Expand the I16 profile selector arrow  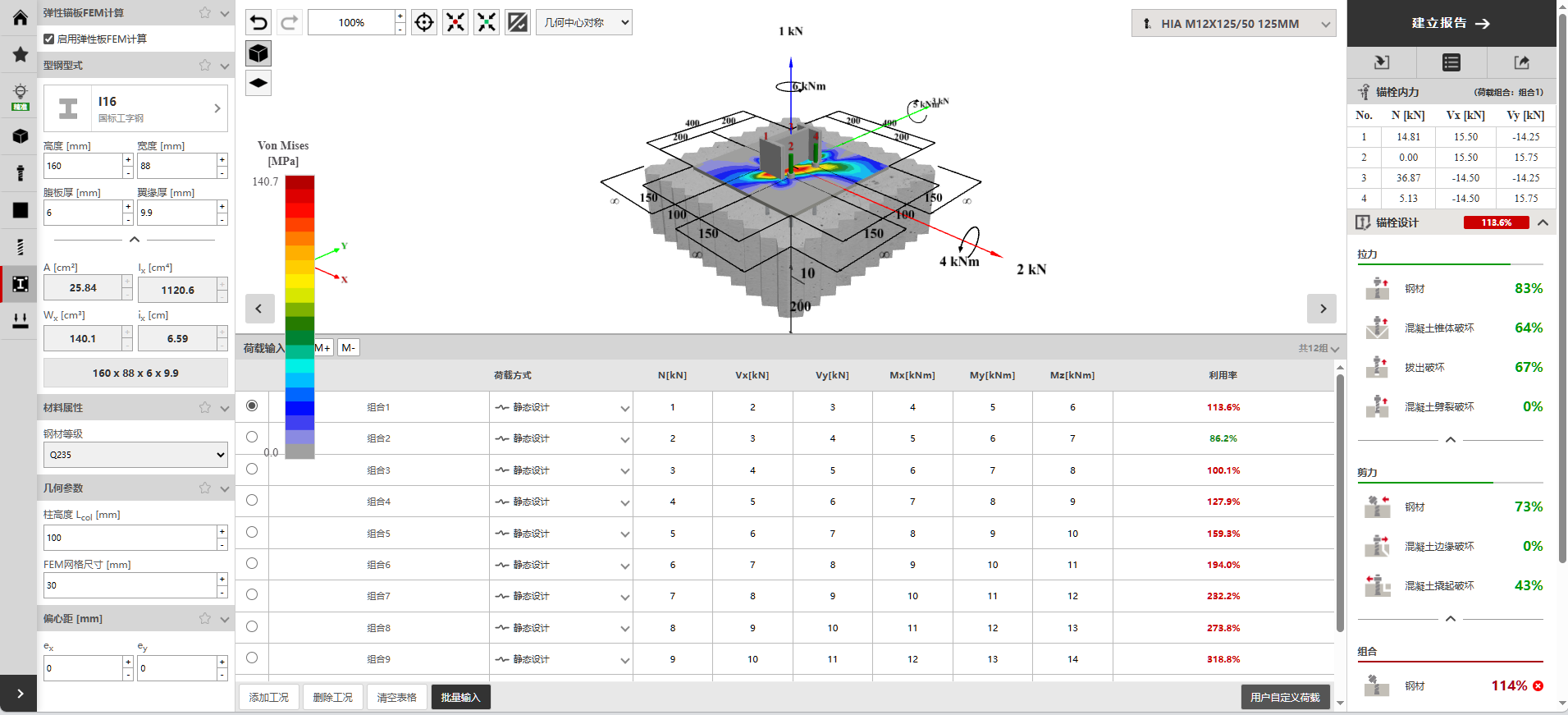click(217, 108)
